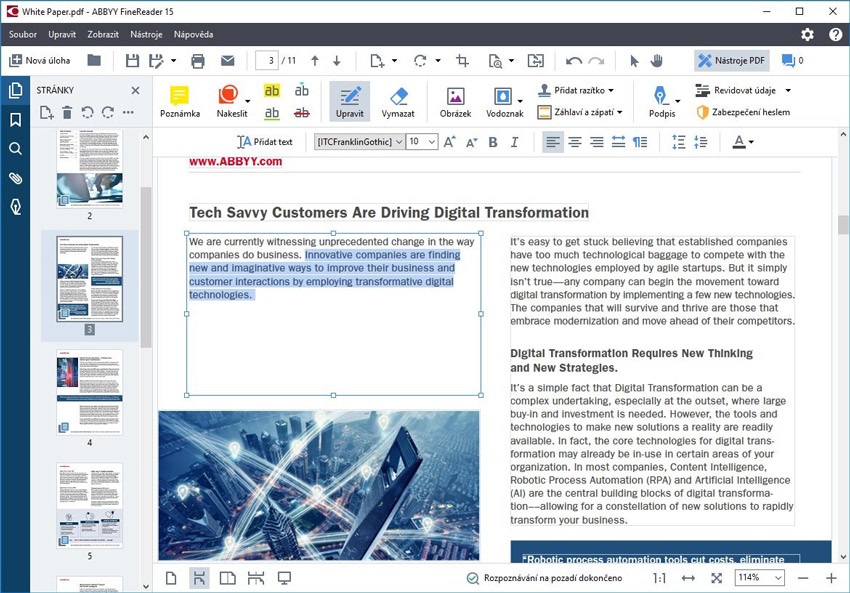Toggle italic formatting in the text bar
The width and height of the screenshot is (850, 593).
514,142
